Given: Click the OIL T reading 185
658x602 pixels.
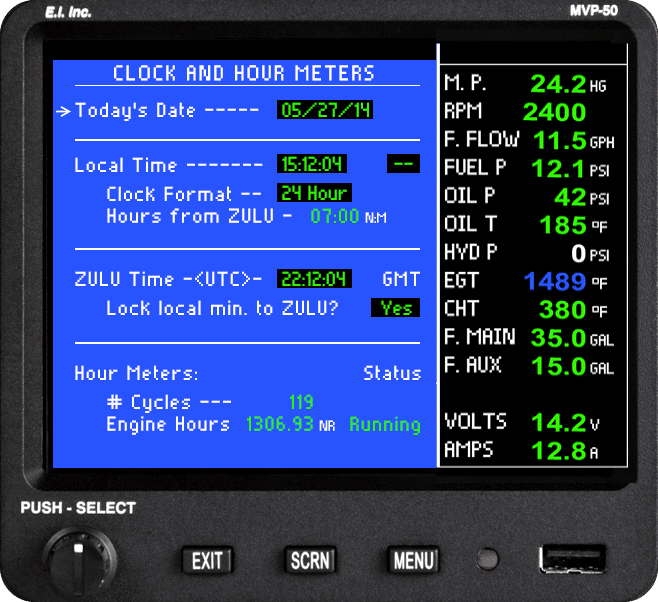Looking at the screenshot, I should point(563,225).
